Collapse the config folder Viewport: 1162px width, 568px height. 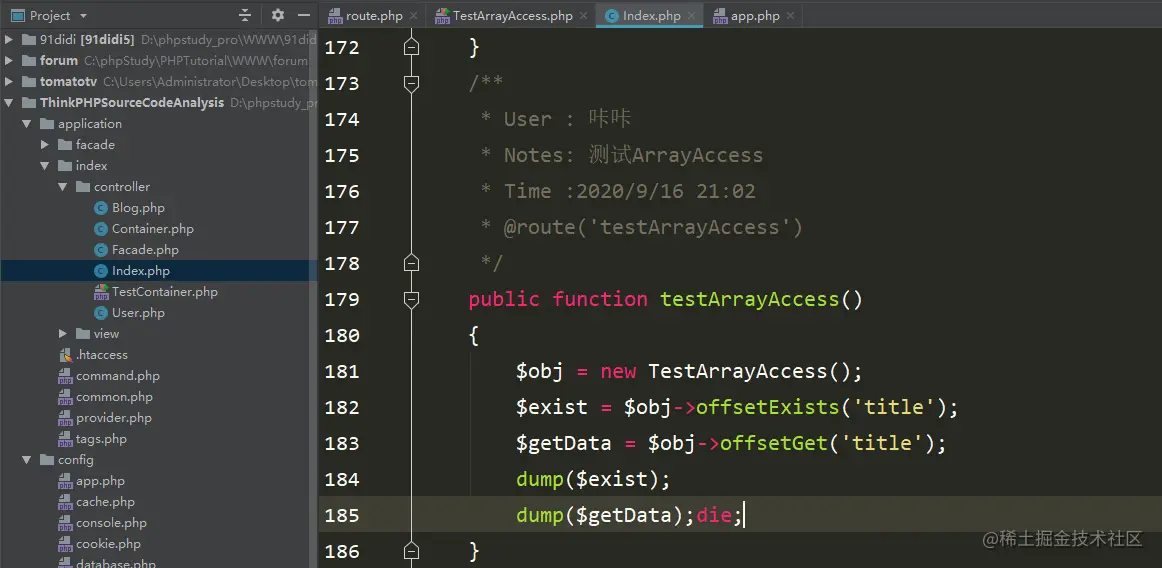click(27, 460)
